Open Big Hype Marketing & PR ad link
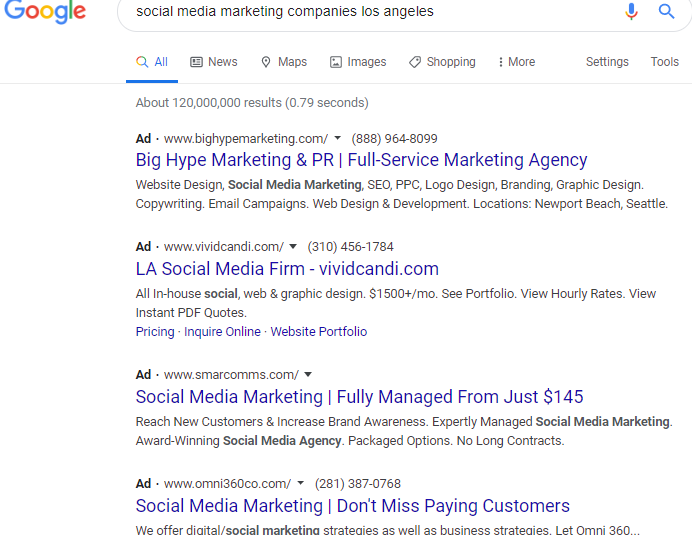 [361, 160]
